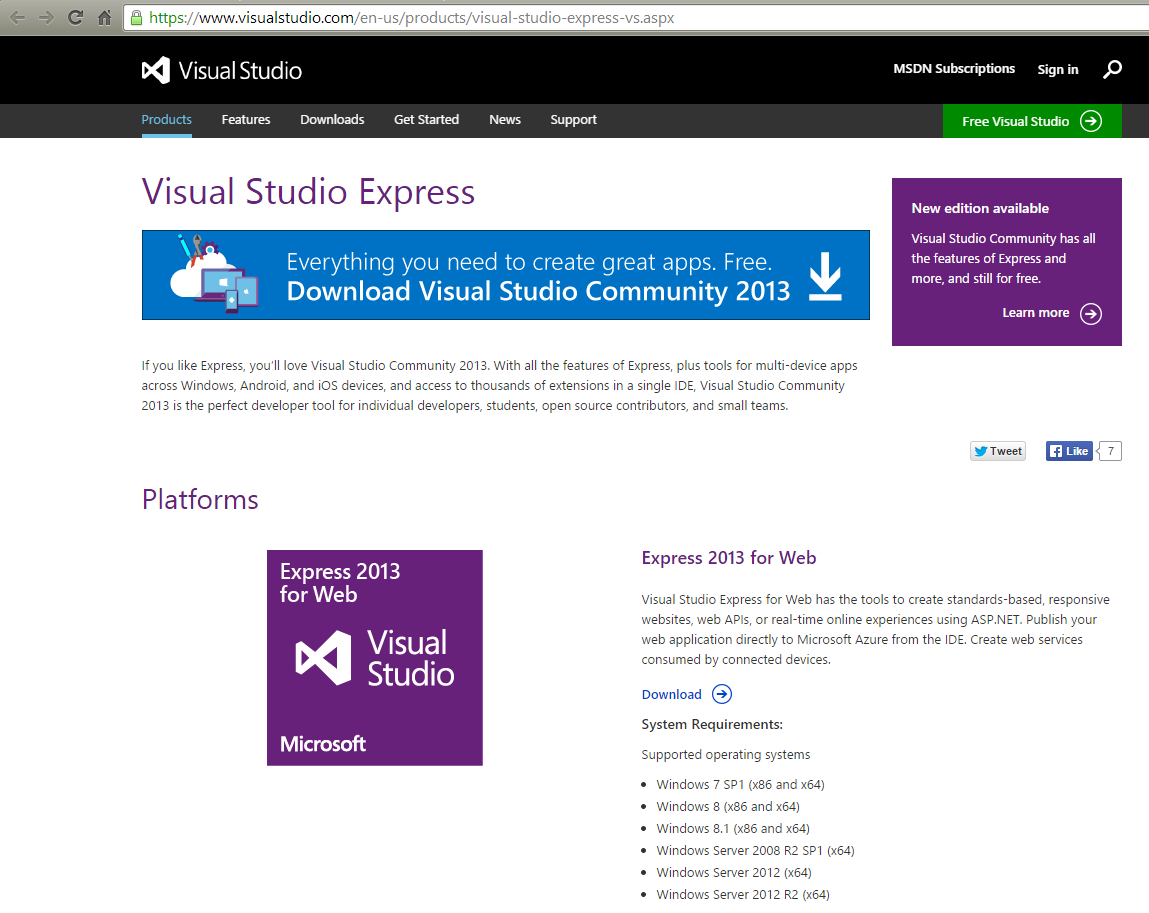Viewport: 1149px width, 913px height.
Task: Click the Sign in link
Action: (x=1057, y=70)
